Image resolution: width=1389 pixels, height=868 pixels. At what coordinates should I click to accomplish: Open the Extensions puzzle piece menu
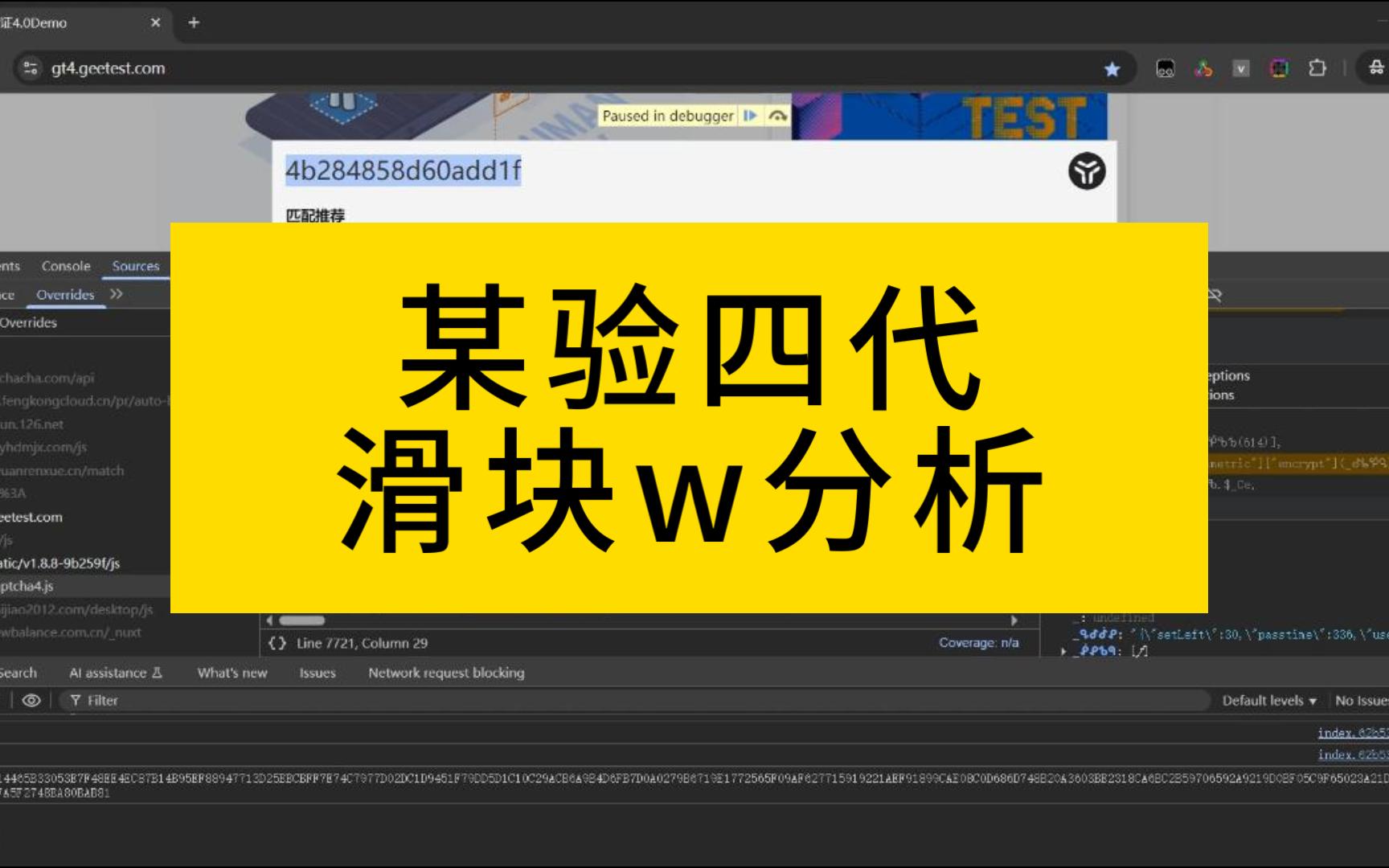(1317, 68)
